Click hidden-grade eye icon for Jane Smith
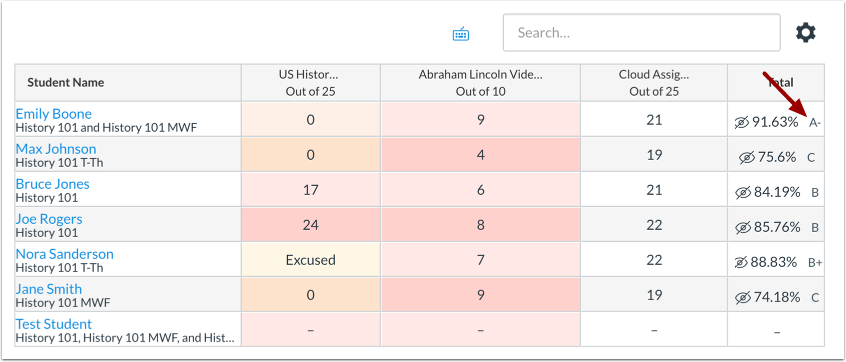 pyautogui.click(x=743, y=298)
